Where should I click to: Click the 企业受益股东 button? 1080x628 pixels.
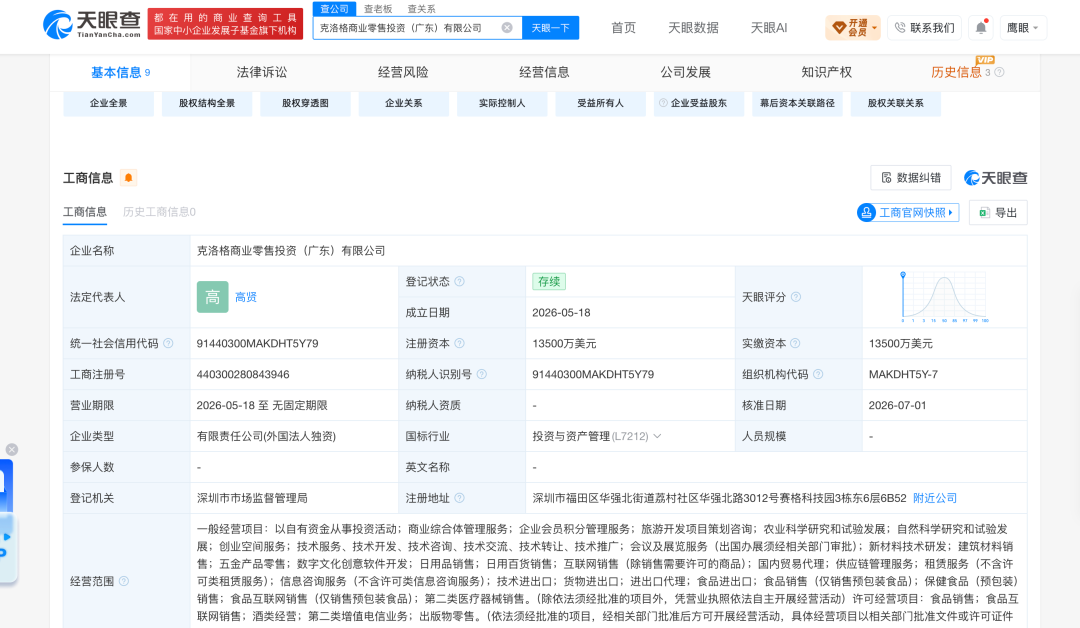pyautogui.click(x=699, y=103)
